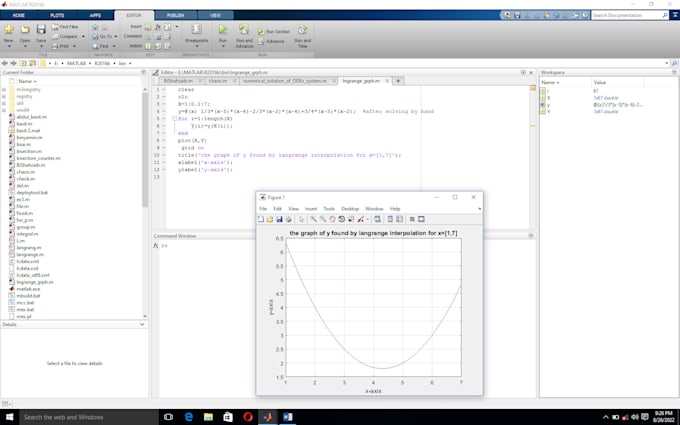The height and width of the screenshot is (425, 680).
Task: Select lngrange_grph.m in Current Folder
Action: click(35, 282)
